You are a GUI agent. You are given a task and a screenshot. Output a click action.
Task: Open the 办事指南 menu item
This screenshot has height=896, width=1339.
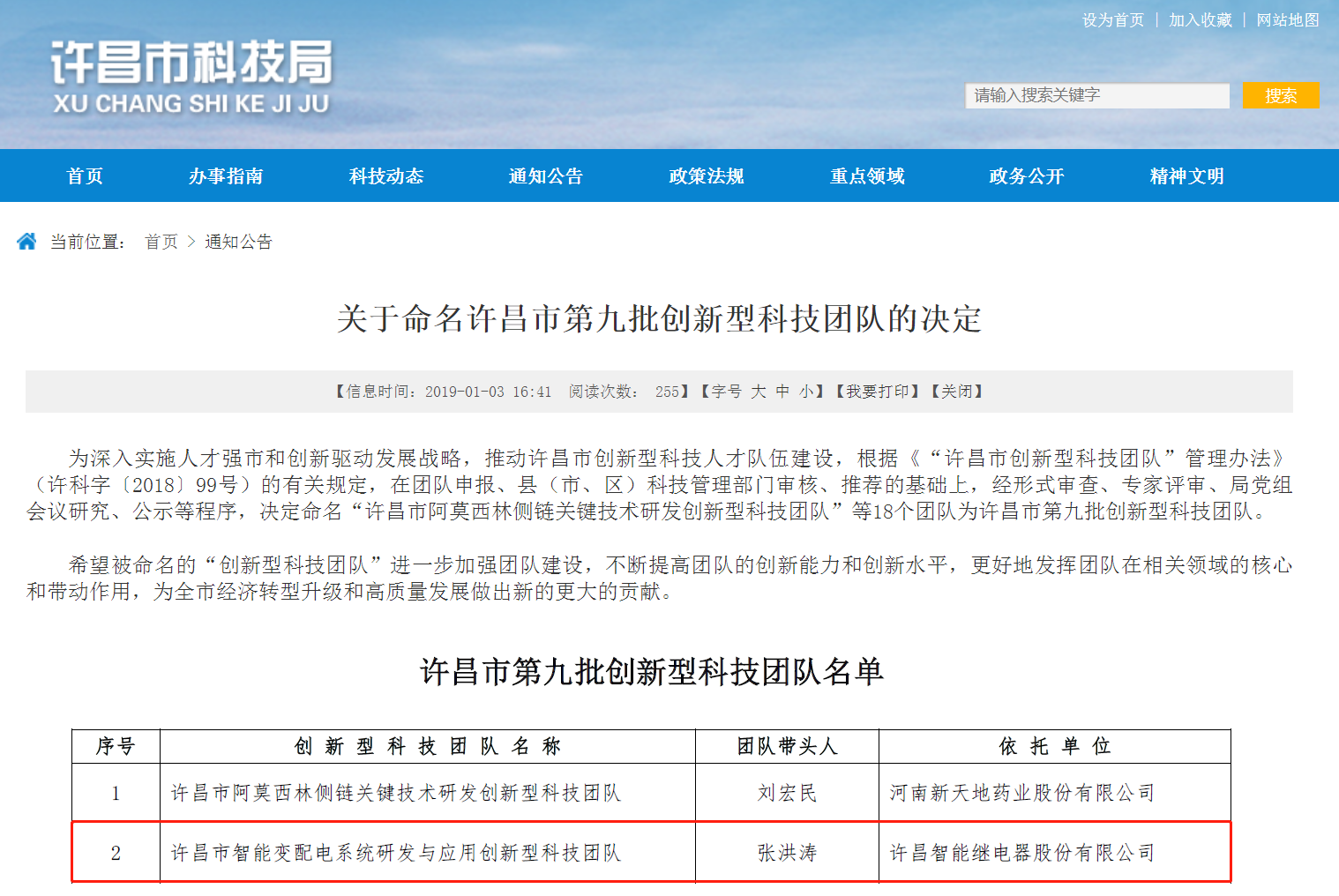click(x=226, y=176)
